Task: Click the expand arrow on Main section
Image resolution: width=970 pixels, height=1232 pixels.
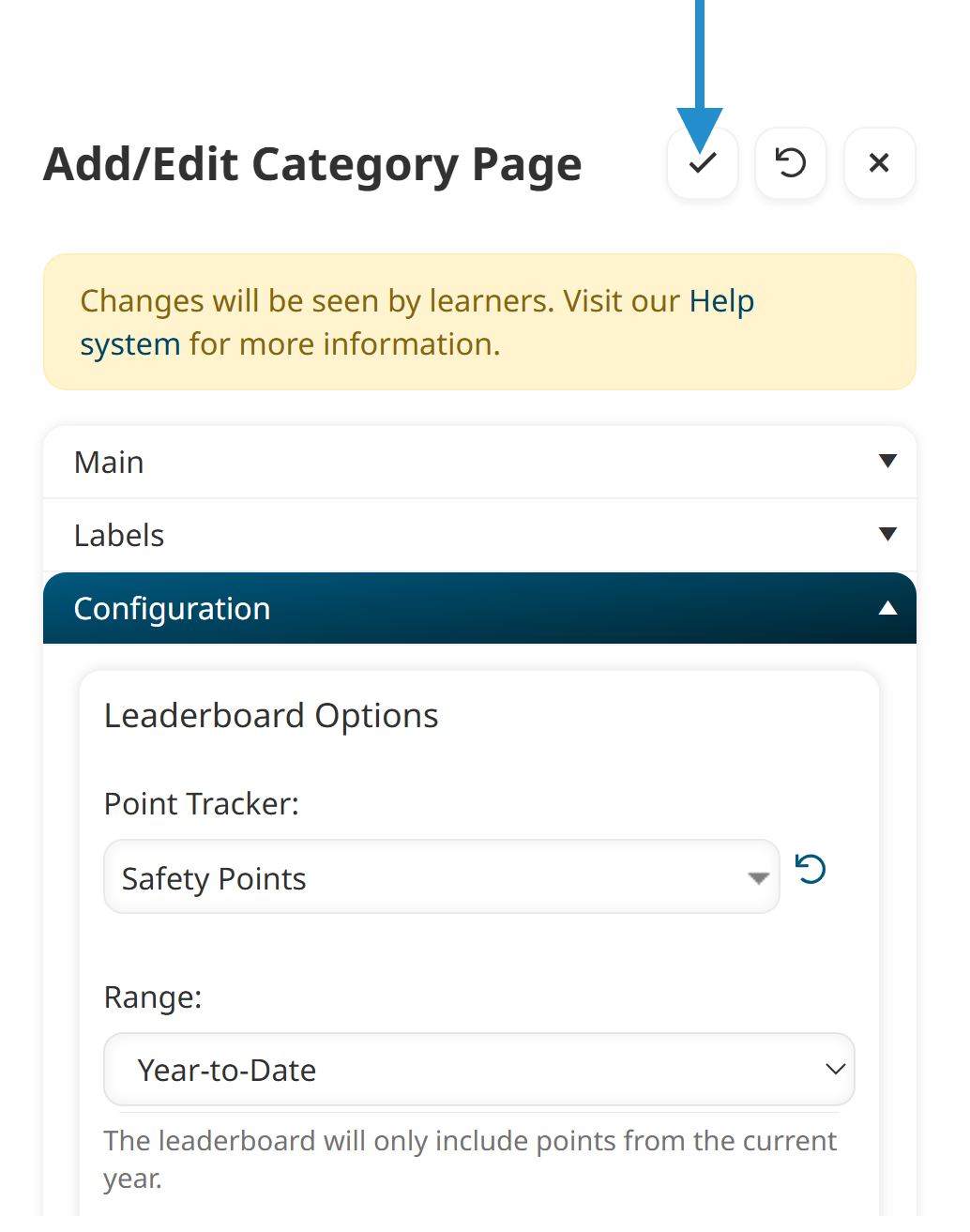Action: click(x=887, y=461)
